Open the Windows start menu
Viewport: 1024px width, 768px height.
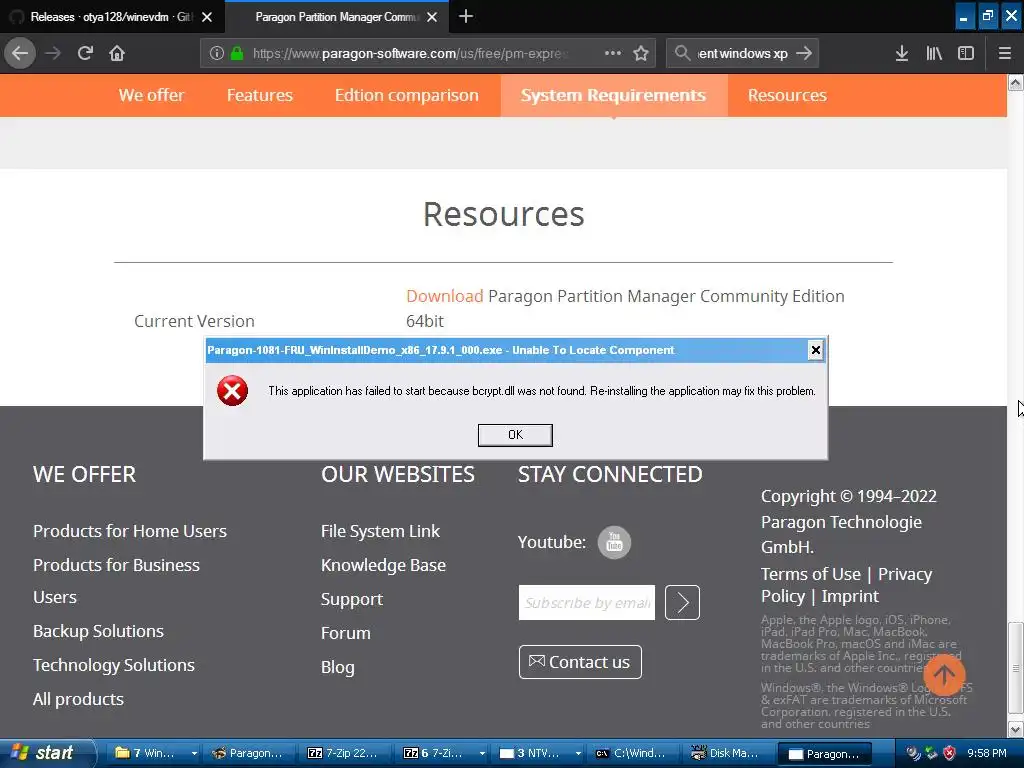46,753
